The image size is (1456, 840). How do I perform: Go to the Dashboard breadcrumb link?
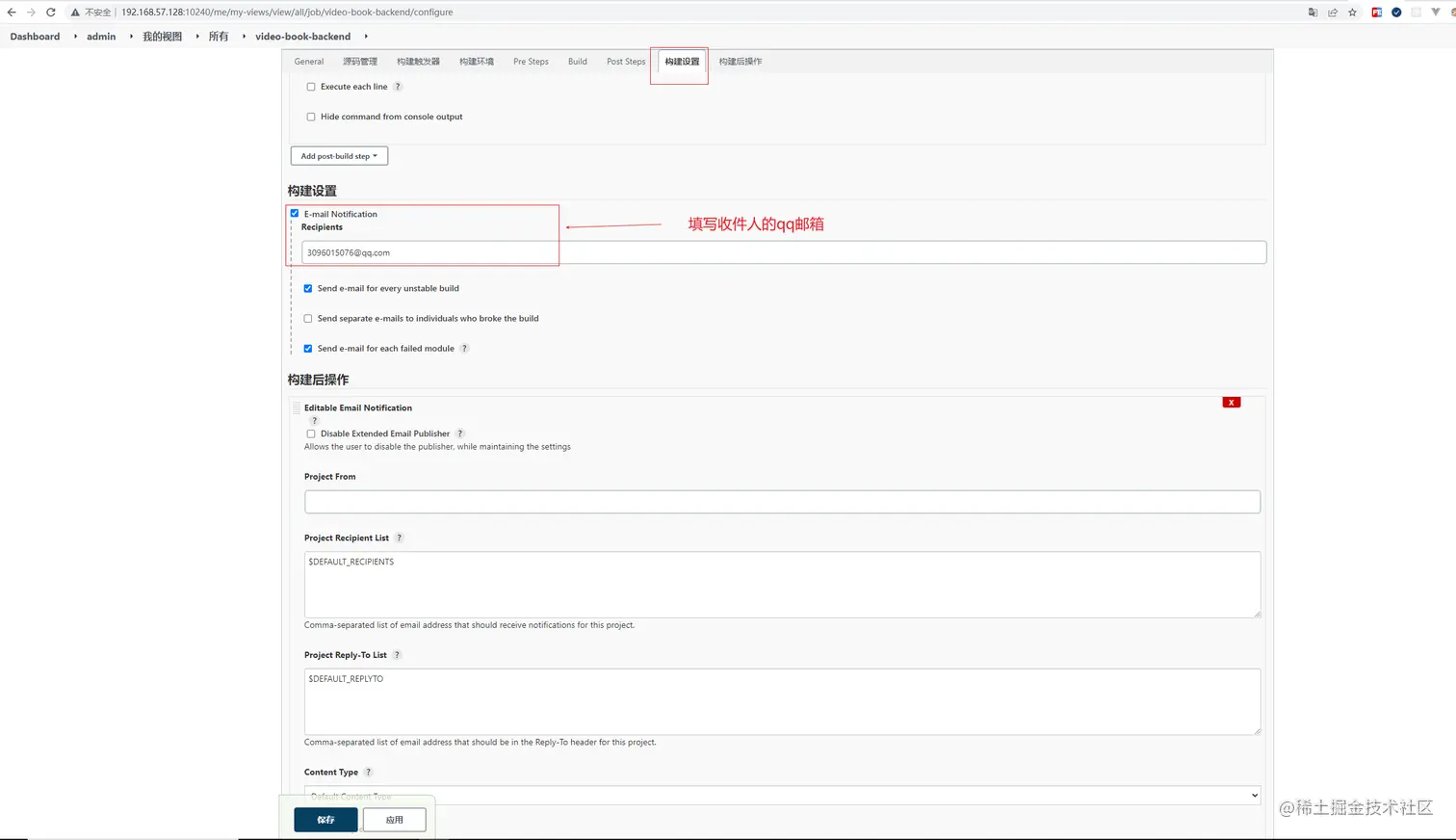point(35,37)
